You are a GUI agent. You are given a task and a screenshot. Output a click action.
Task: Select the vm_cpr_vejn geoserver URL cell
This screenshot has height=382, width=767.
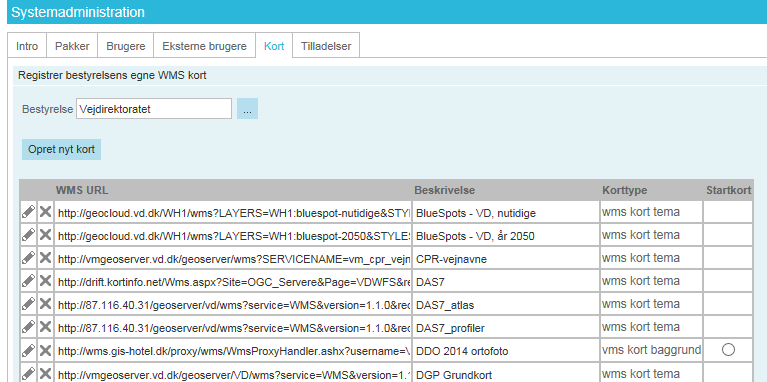tap(233, 258)
